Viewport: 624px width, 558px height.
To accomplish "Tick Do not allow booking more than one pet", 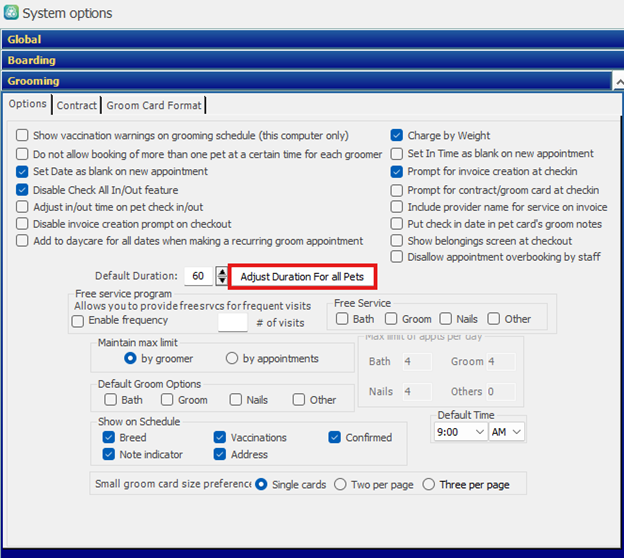I will point(22,154).
